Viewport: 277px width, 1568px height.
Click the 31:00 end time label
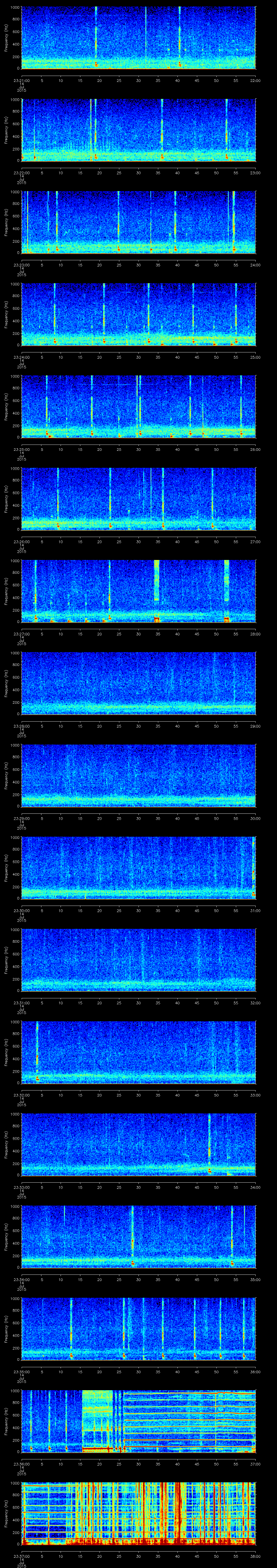255,910
